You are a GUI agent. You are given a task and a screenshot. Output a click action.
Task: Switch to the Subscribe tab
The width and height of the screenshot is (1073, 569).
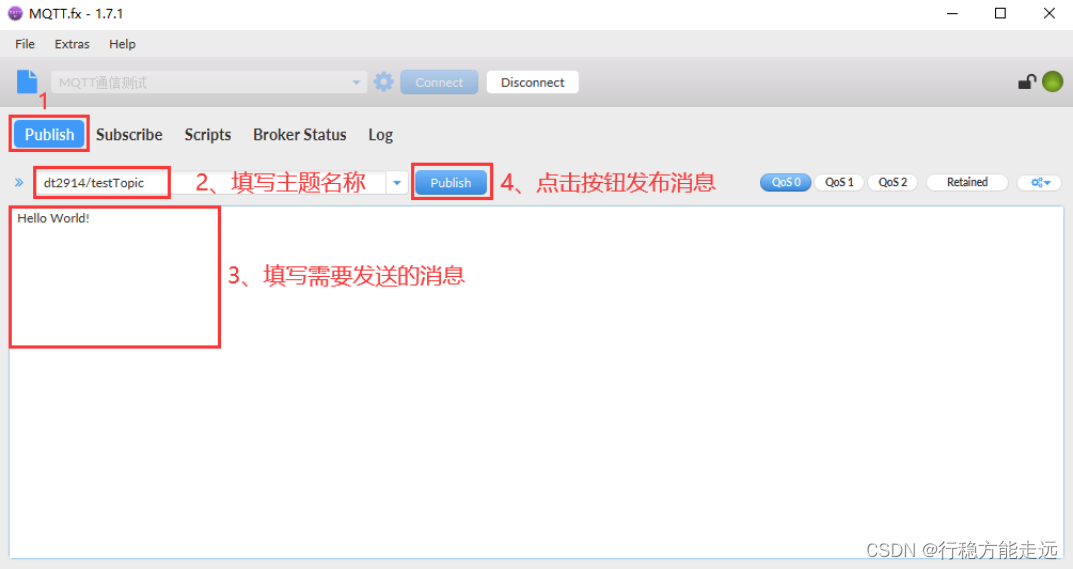(x=129, y=134)
